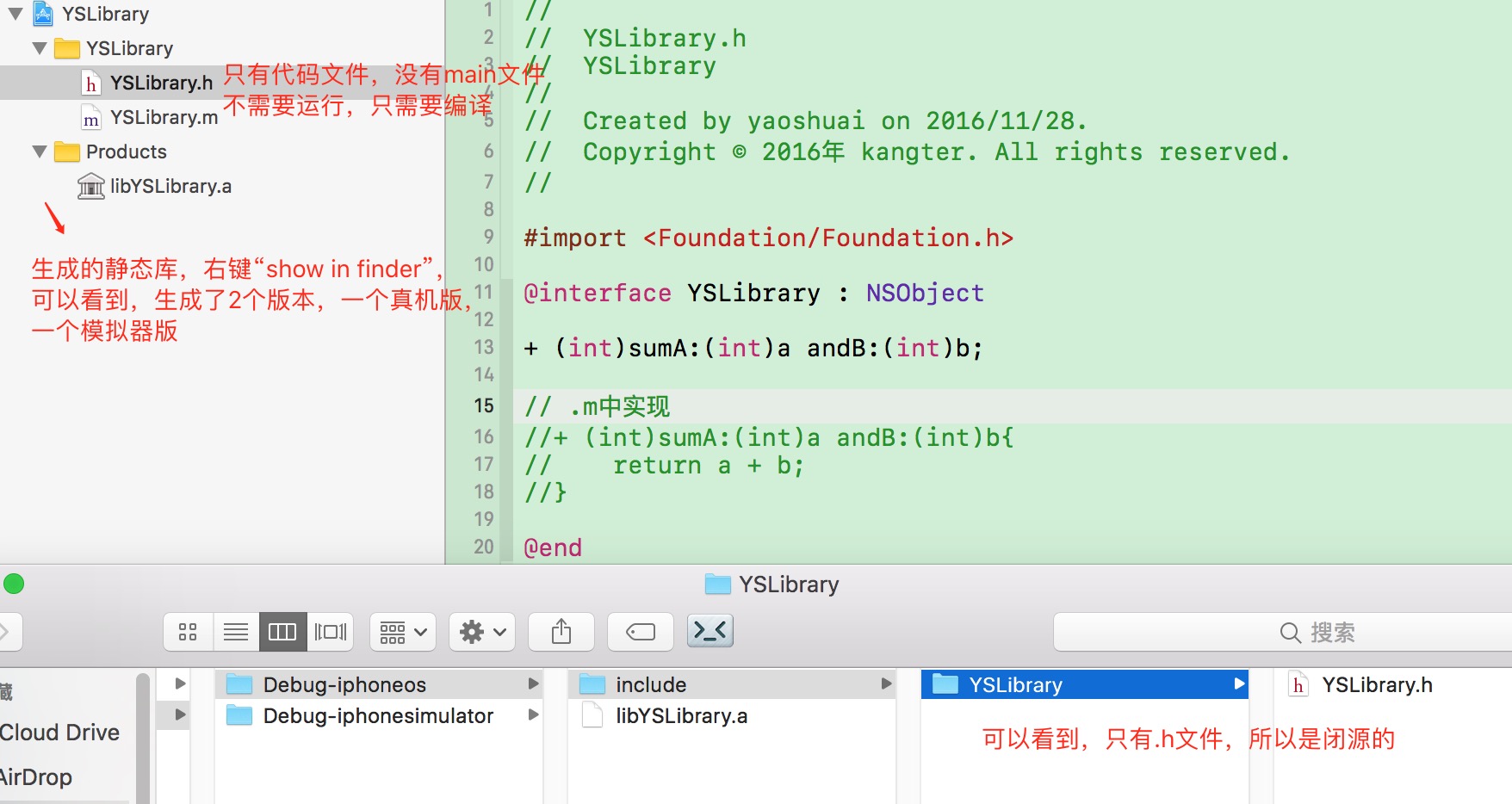Image resolution: width=1512 pixels, height=804 pixels.
Task: Click the static library building icon
Action: tap(91, 186)
